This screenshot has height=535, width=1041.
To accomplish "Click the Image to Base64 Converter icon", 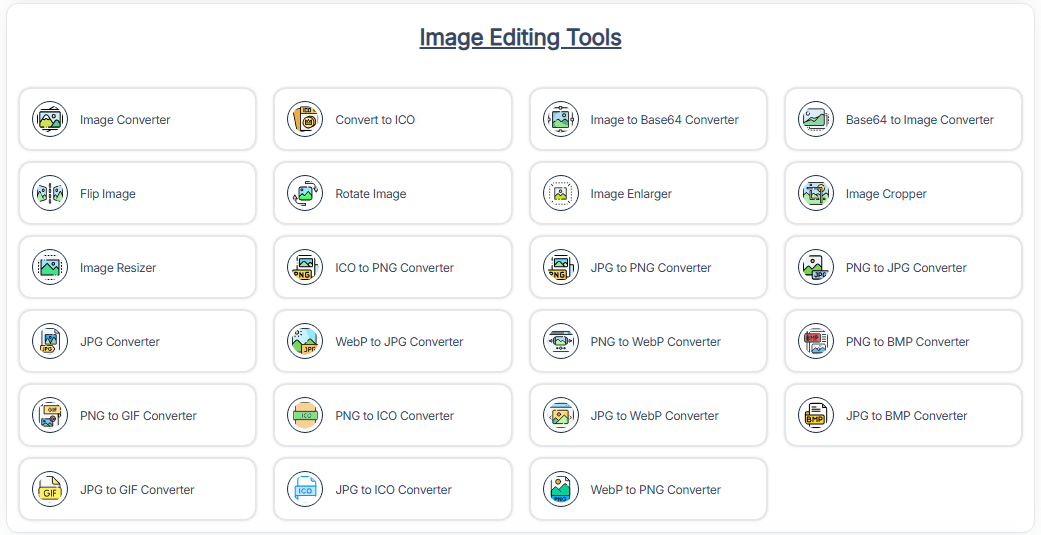I will pyautogui.click(x=561, y=119).
